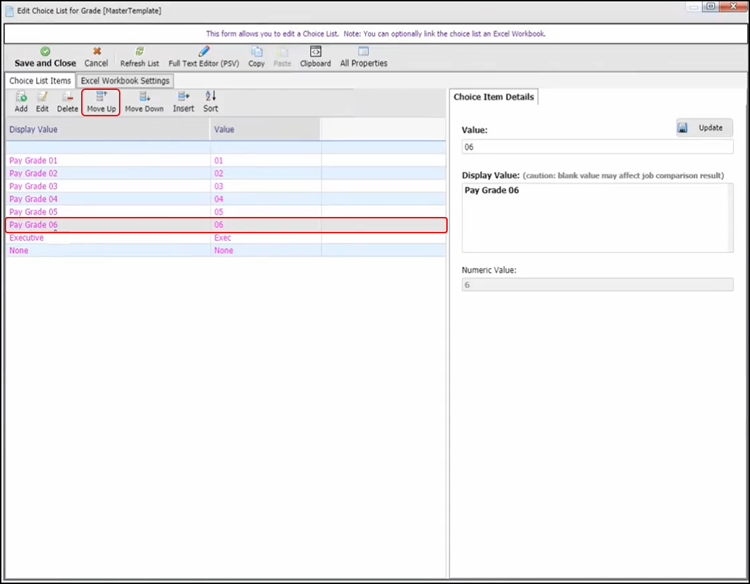Add a new choice list item
Screen dimensions: 750x584
21,97
